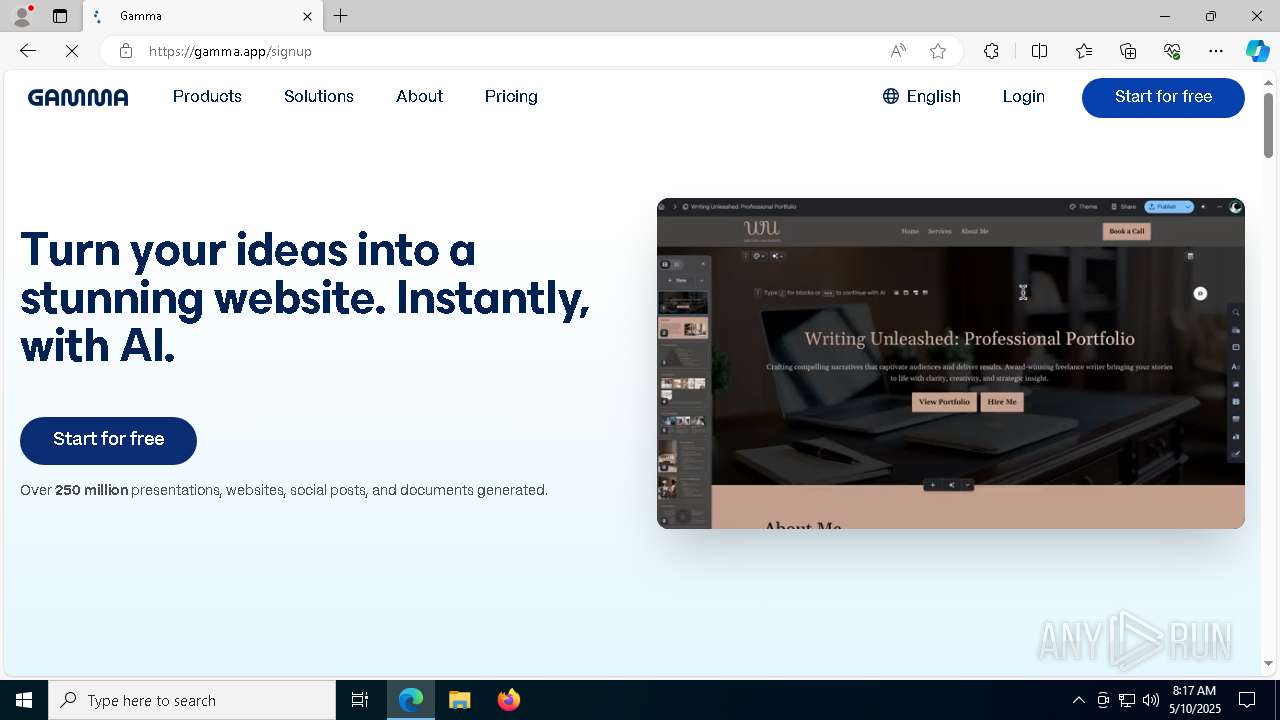This screenshot has width=1280, height=720.
Task: Open Collections icon
Action: (x=1128, y=51)
